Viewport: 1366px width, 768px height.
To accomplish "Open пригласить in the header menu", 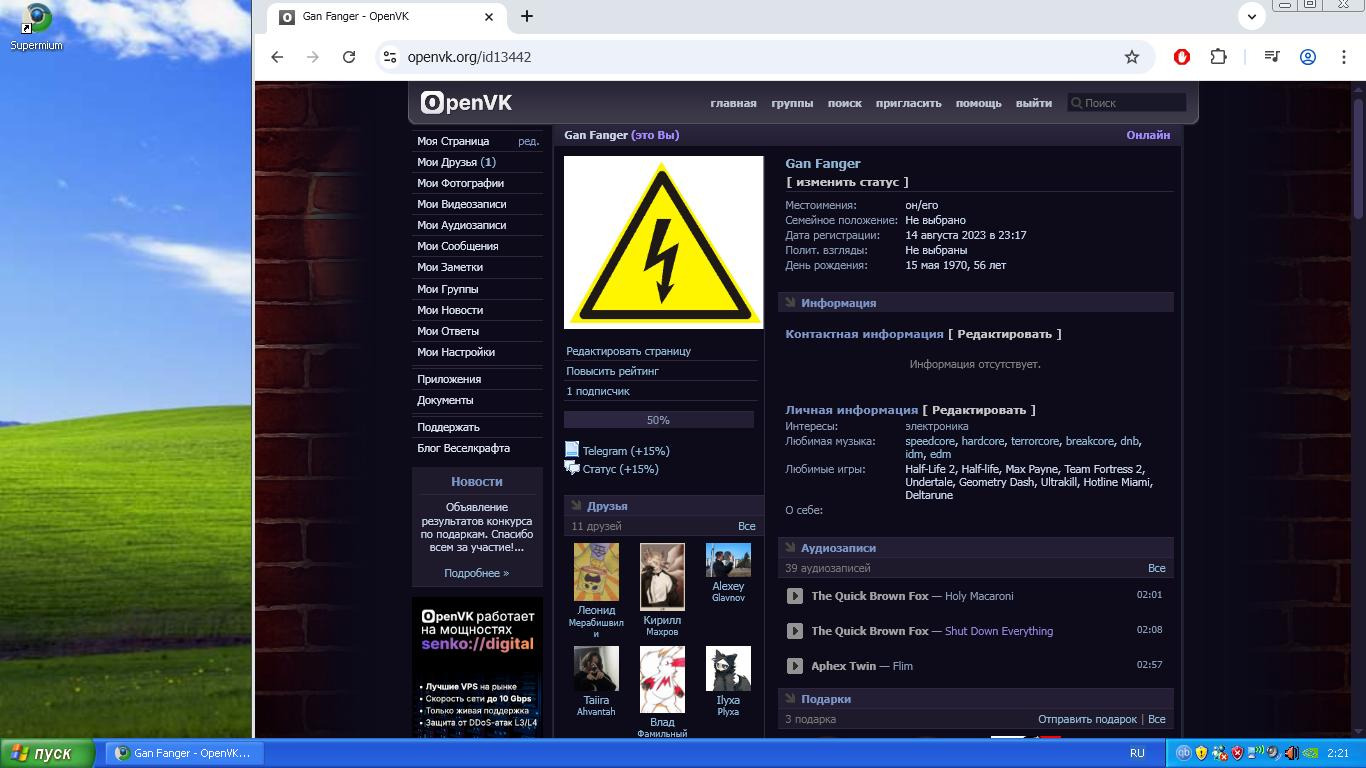I will coord(908,103).
